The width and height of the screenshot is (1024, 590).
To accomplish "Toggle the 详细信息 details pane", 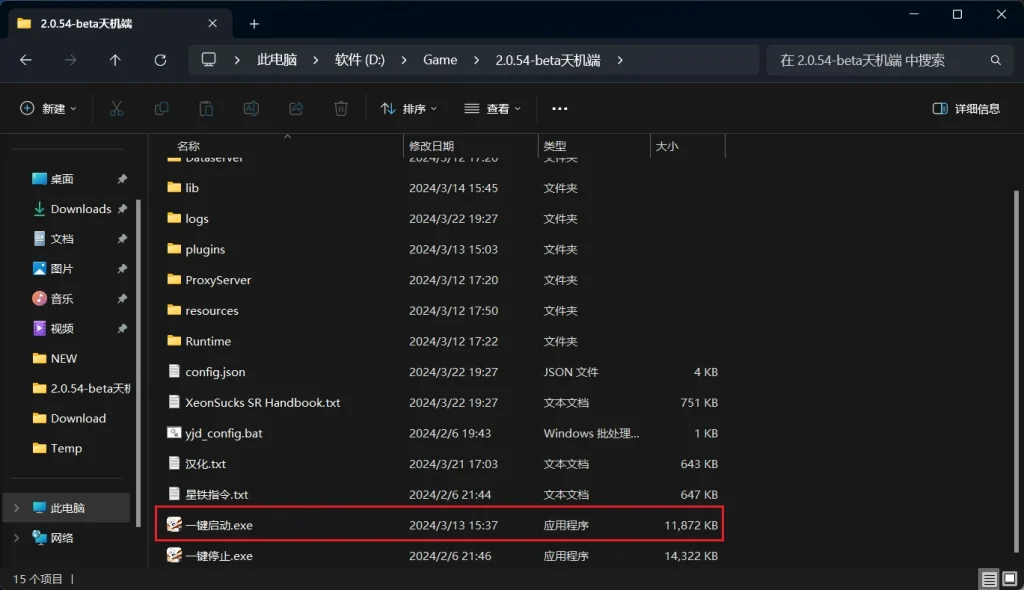I will click(965, 108).
